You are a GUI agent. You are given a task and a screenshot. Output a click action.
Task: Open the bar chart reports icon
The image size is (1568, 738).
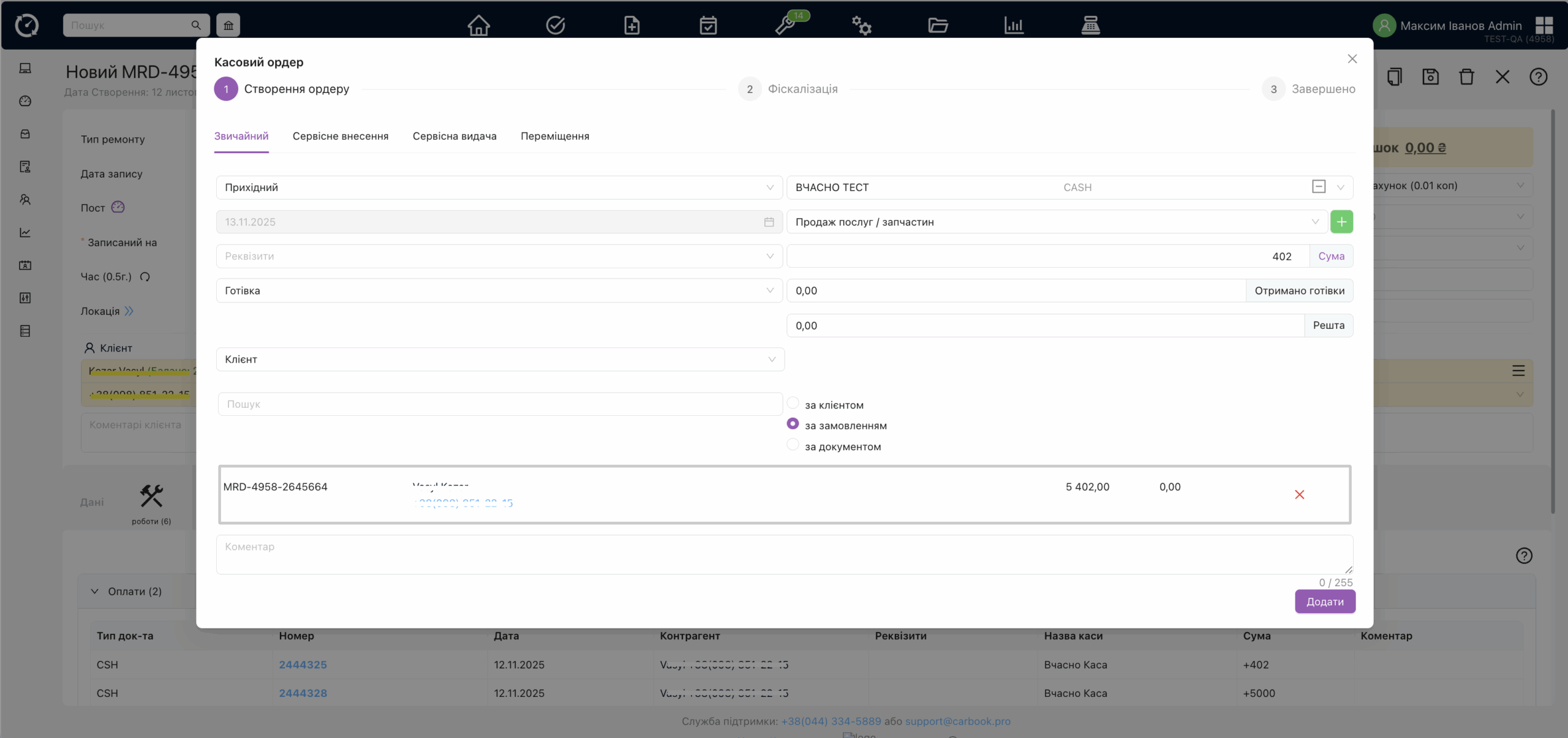coord(1014,26)
